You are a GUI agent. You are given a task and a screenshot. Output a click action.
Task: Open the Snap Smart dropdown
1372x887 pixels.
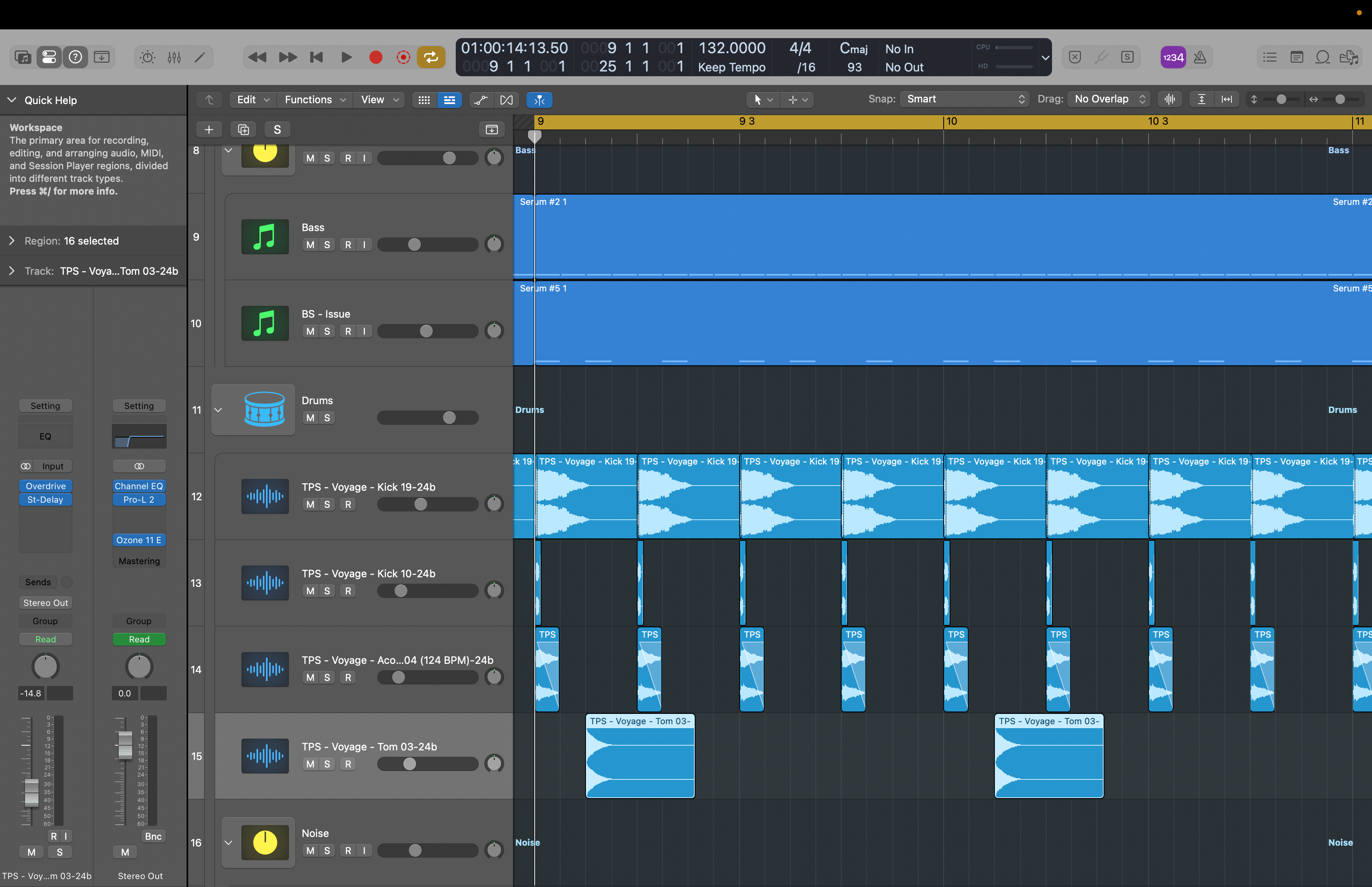(964, 99)
